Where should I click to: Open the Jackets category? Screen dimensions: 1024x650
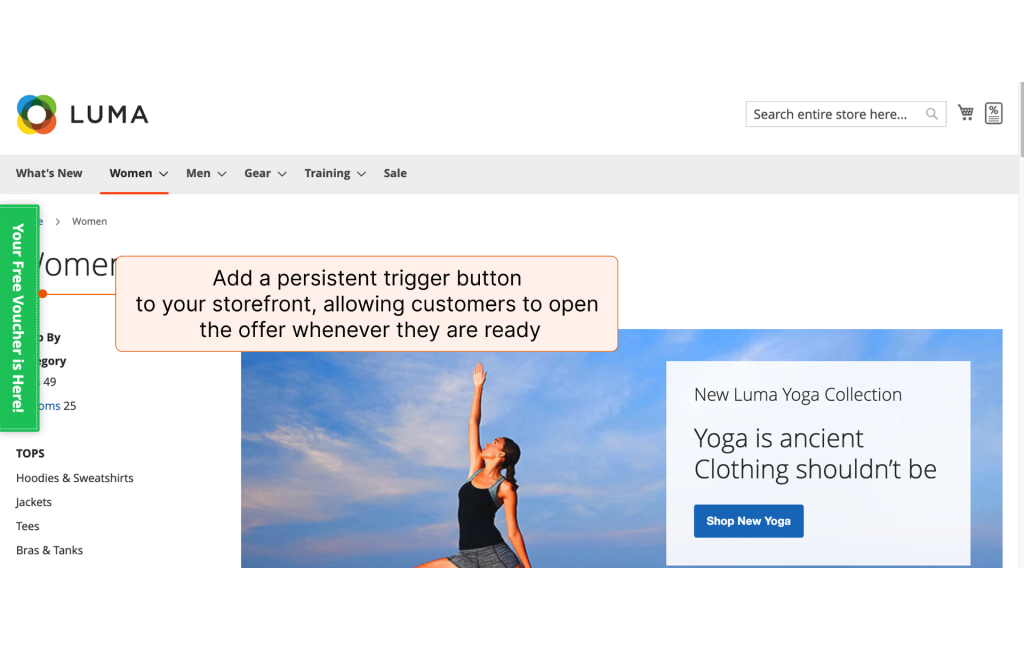pyautogui.click(x=34, y=502)
